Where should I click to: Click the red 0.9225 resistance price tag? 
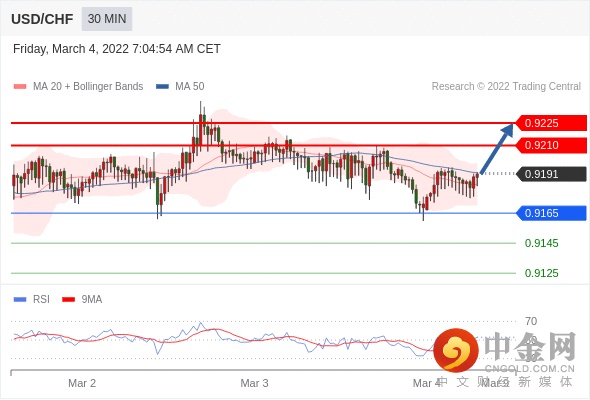[551, 123]
